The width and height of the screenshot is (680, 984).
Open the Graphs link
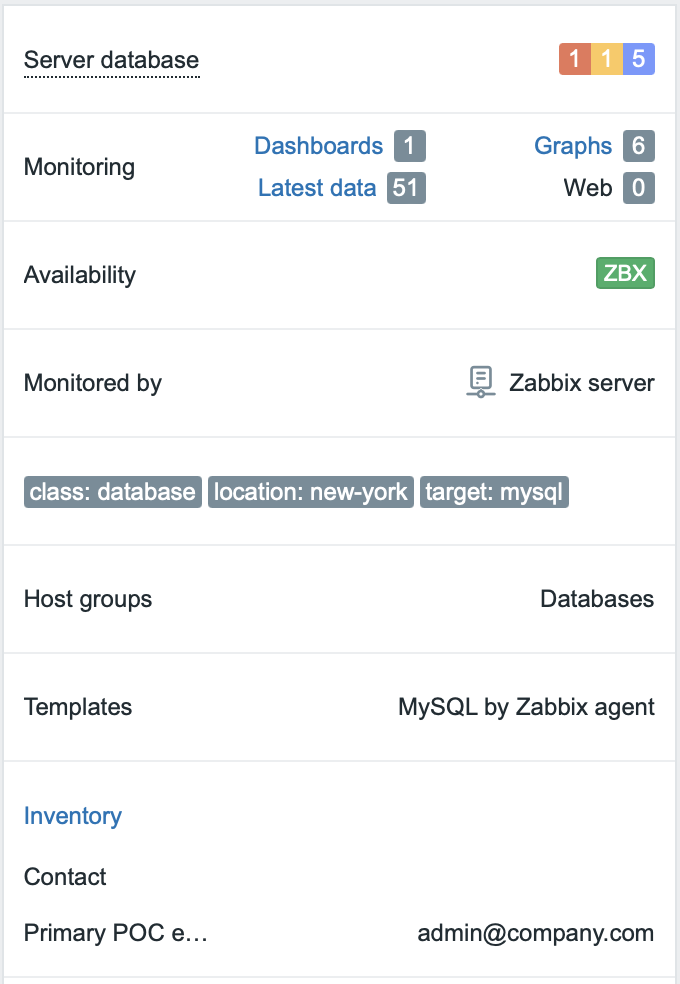tap(573, 146)
